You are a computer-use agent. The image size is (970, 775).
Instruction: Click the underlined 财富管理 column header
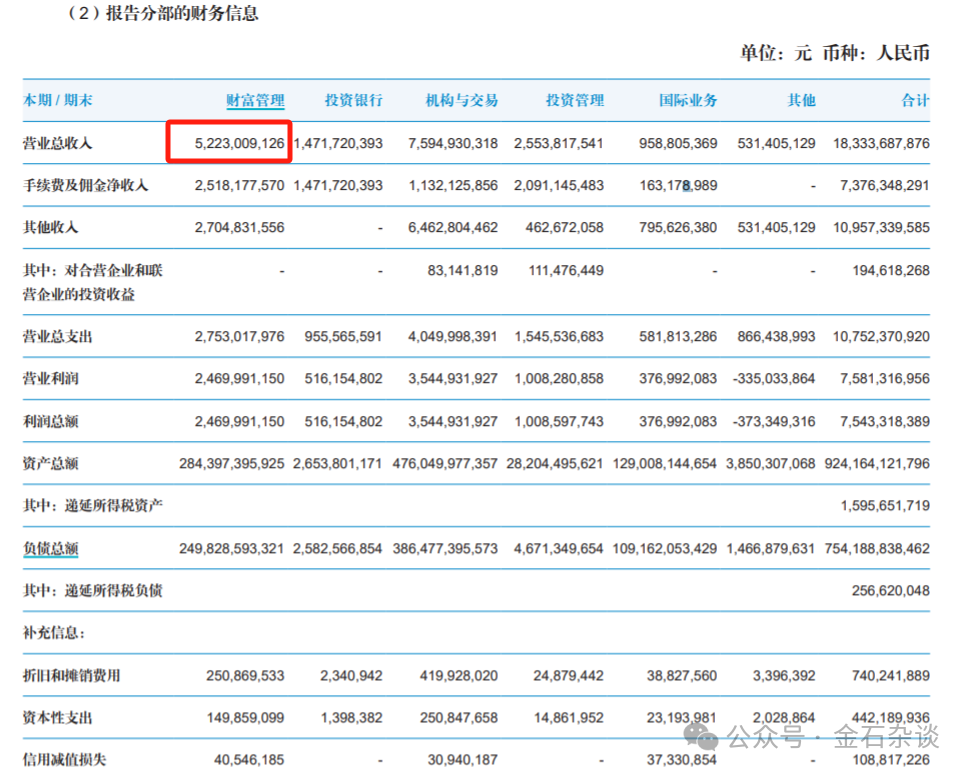click(255, 100)
